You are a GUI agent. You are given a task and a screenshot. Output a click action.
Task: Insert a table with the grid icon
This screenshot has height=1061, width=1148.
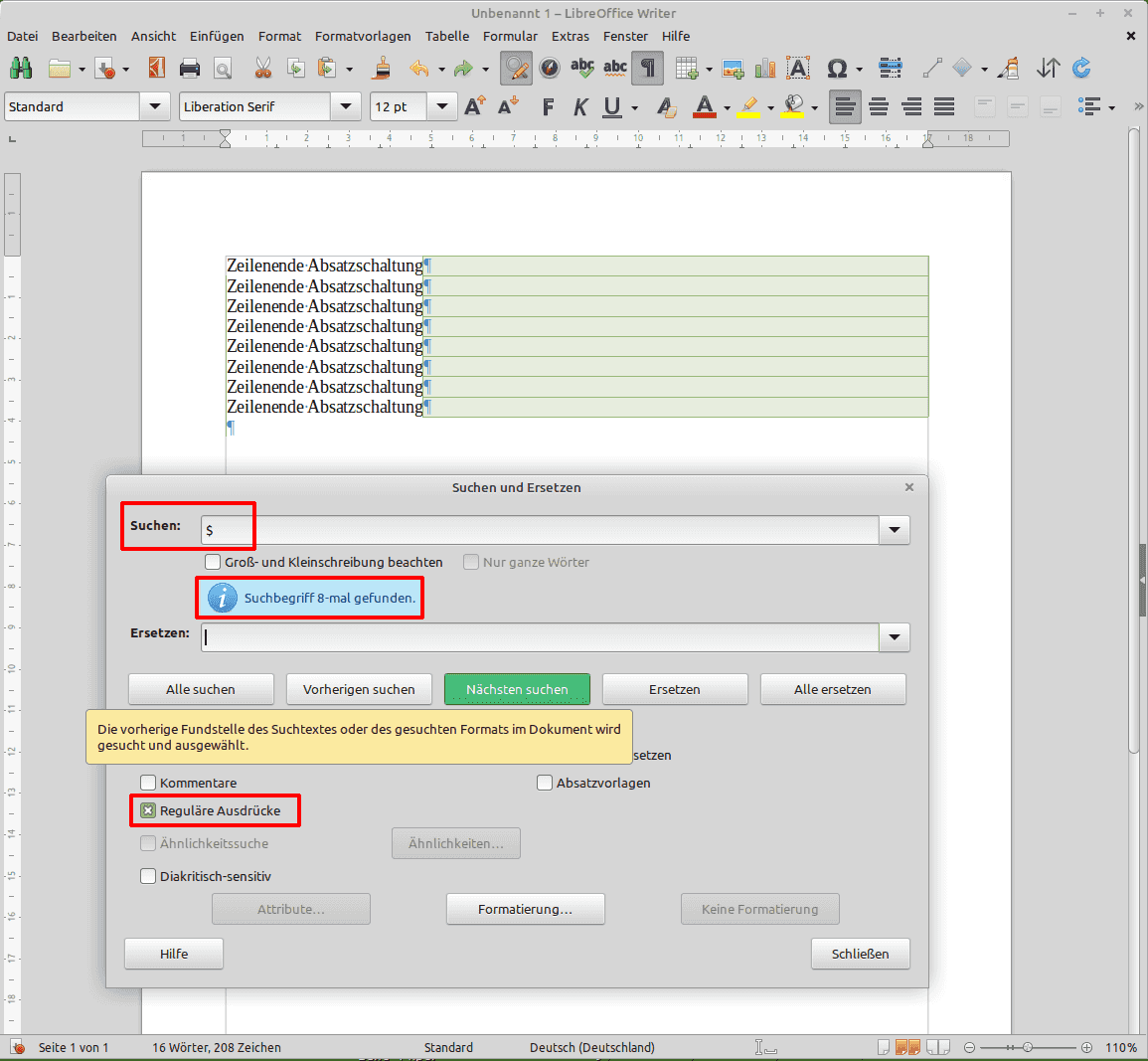(686, 68)
